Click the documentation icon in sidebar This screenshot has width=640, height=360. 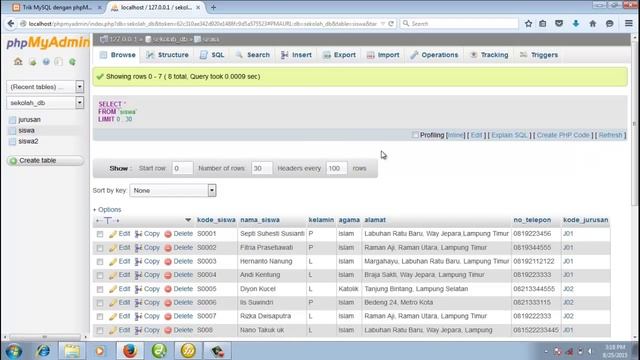point(59,62)
